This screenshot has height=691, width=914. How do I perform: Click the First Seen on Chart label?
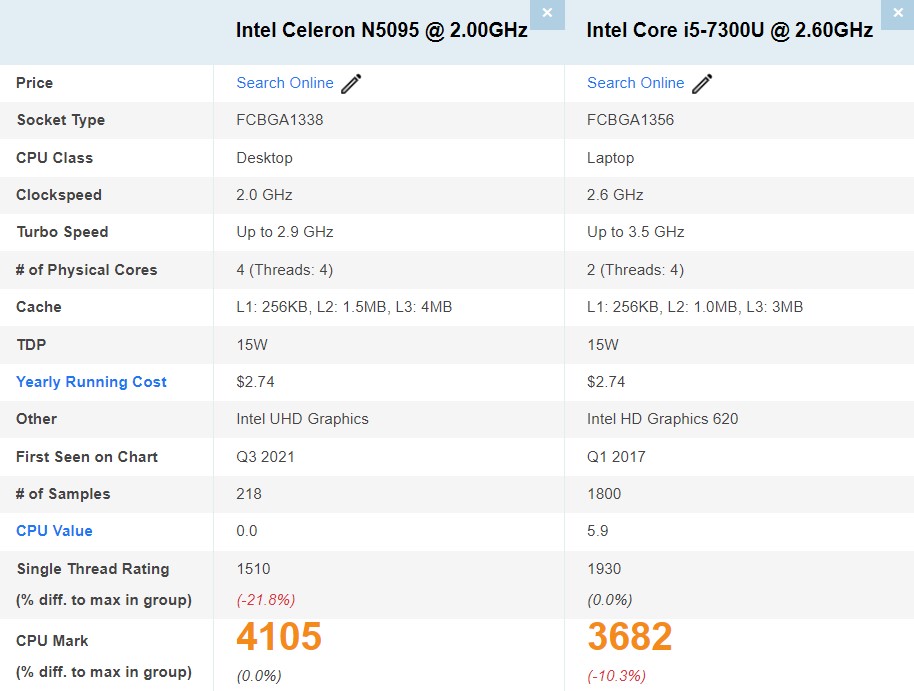[x=87, y=457]
